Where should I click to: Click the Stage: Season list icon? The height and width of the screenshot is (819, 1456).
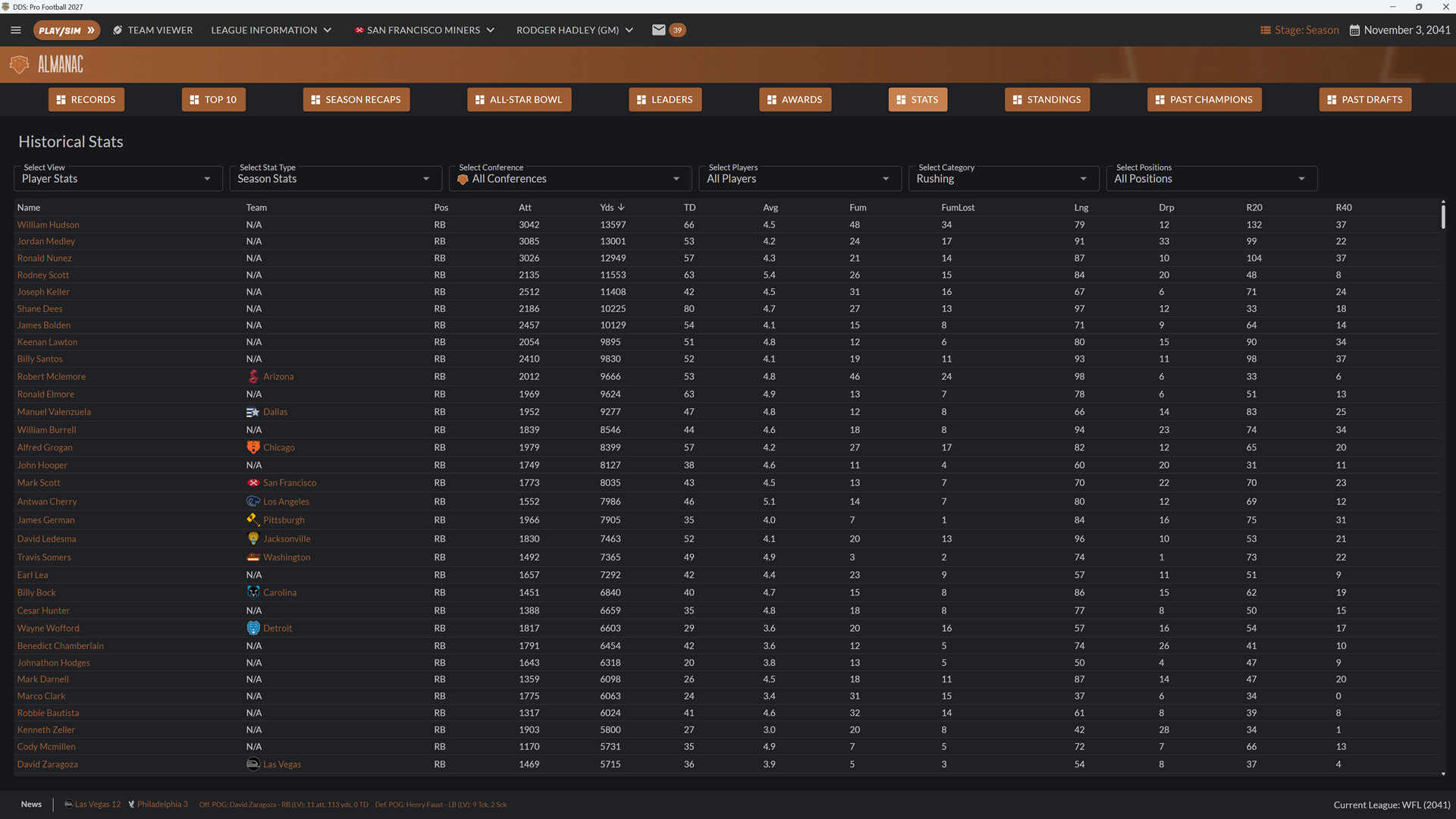1265,30
